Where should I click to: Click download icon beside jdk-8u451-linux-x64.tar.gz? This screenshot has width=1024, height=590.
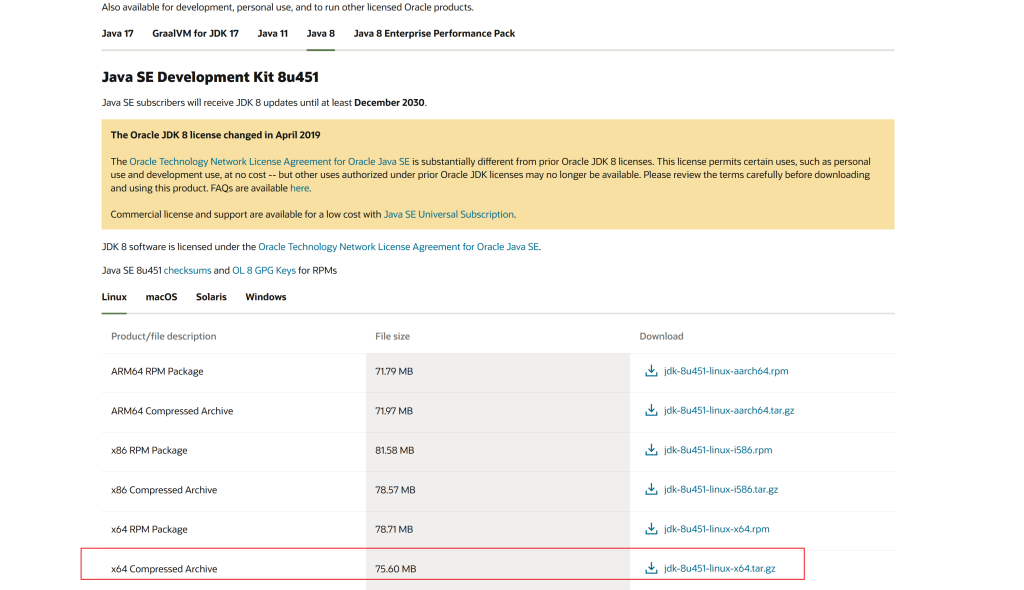pyautogui.click(x=651, y=568)
